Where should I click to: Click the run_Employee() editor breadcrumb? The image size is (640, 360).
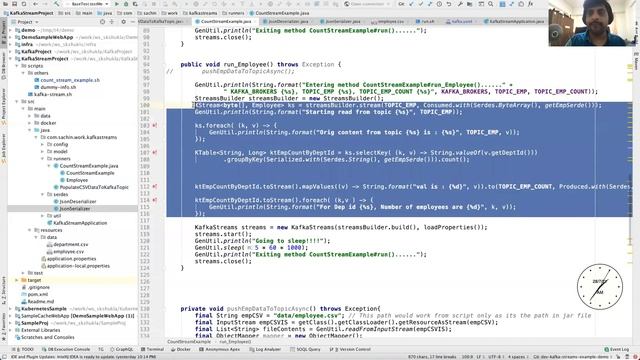click(x=235, y=342)
